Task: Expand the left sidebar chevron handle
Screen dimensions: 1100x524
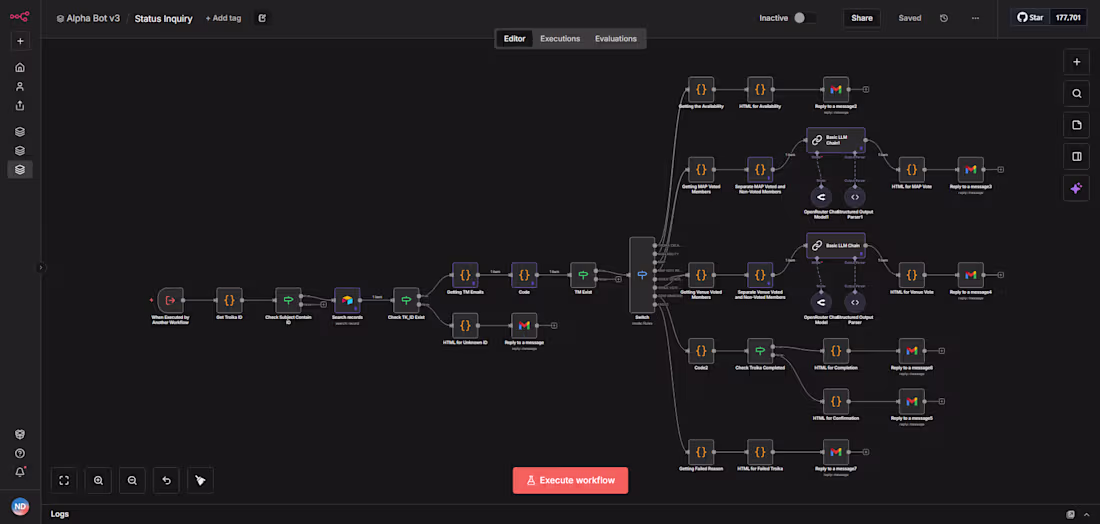Action: click(x=41, y=267)
